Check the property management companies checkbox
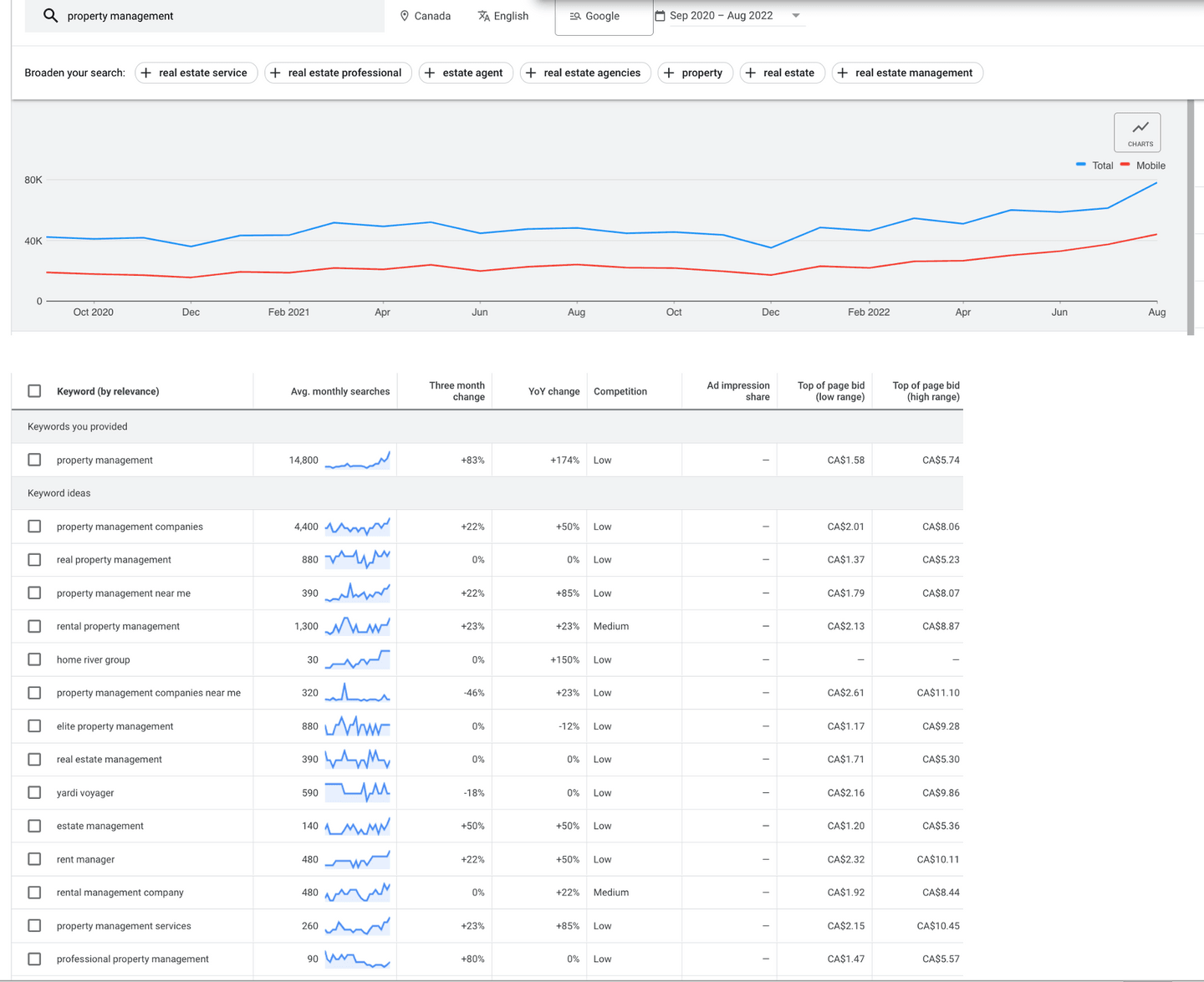 [x=34, y=527]
